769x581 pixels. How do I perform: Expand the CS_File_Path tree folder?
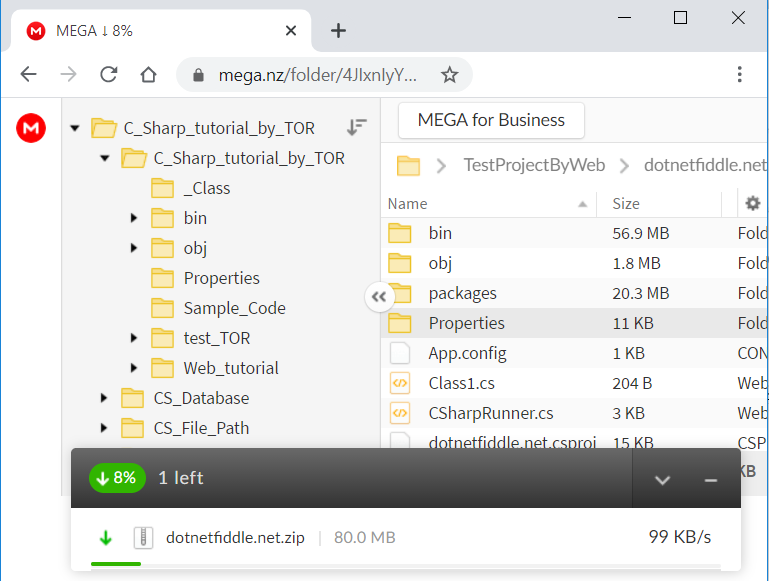(103, 428)
